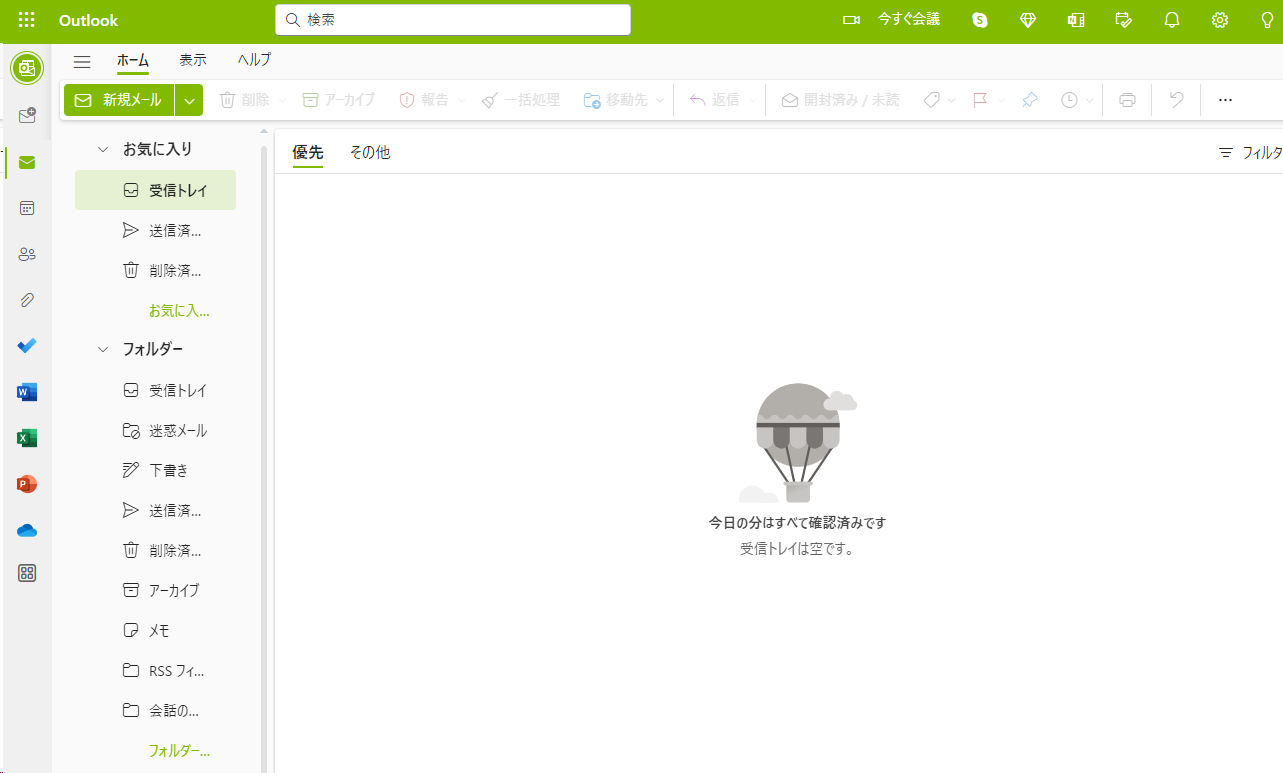Switch to the 表示 tab
The width and height of the screenshot is (1283, 773).
point(193,60)
